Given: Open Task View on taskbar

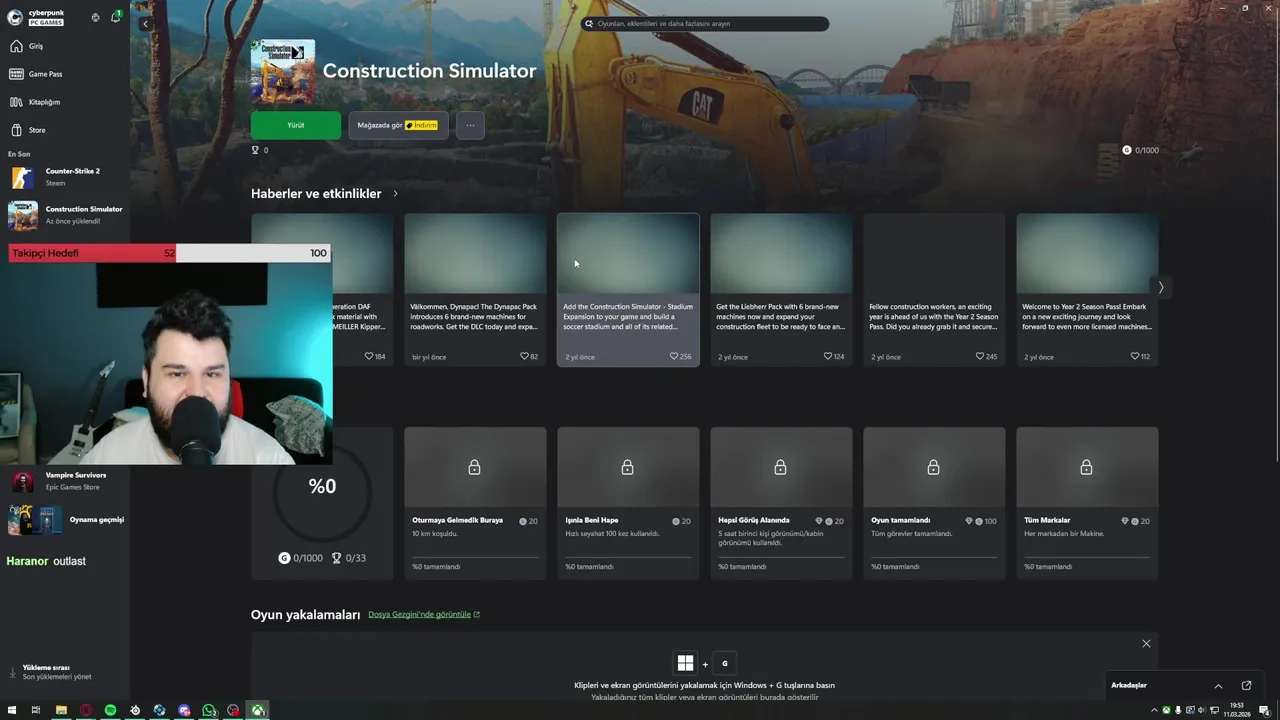Looking at the screenshot, I should click(36, 710).
